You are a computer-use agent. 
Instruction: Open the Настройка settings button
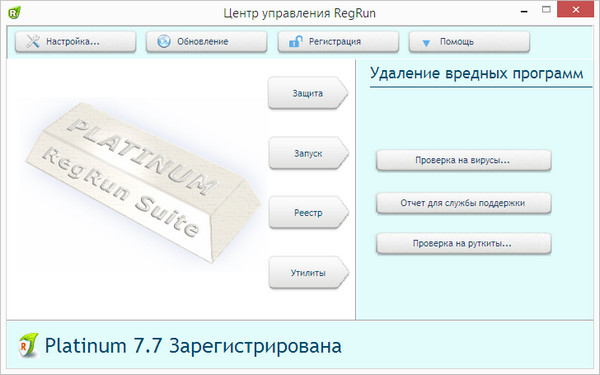click(x=75, y=41)
